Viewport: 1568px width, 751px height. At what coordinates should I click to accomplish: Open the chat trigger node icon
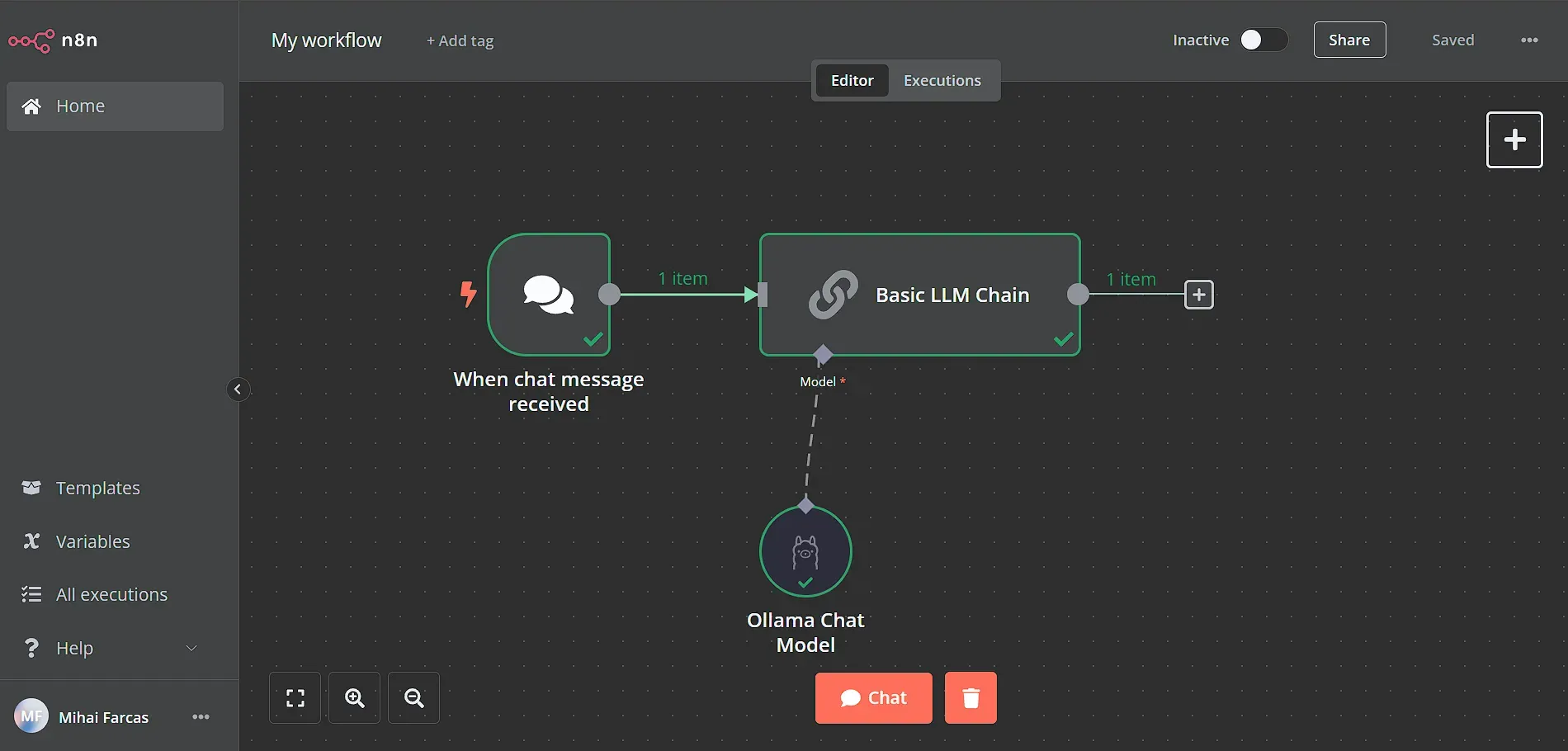[x=548, y=294]
